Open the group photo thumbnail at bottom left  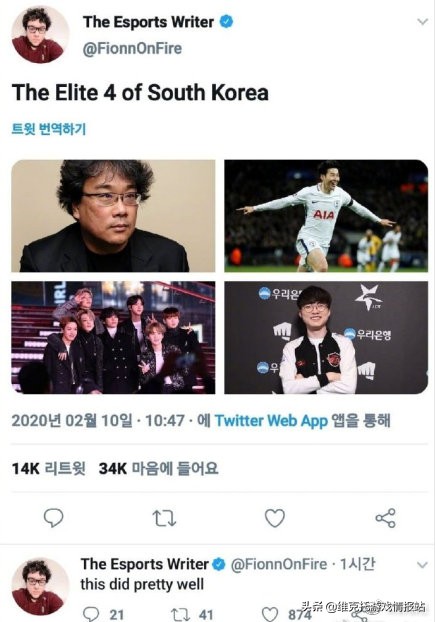(113, 338)
